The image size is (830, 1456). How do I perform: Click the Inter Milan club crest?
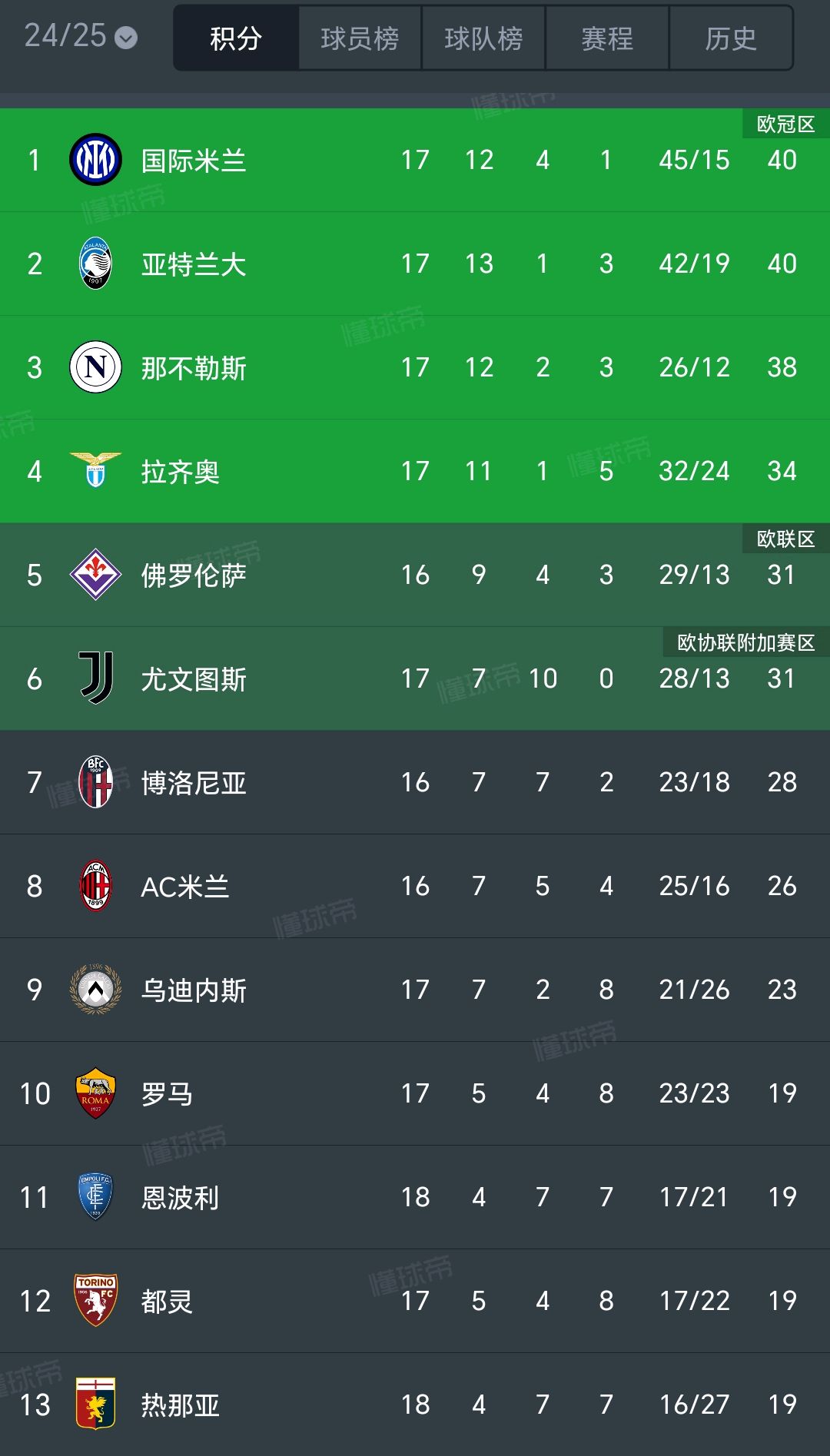coord(95,160)
